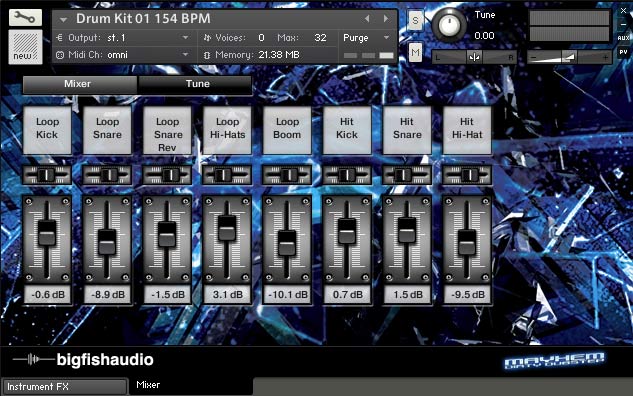Viewport: 633px width, 396px height.
Task: Mute the instrument with M button
Action: coord(415,52)
